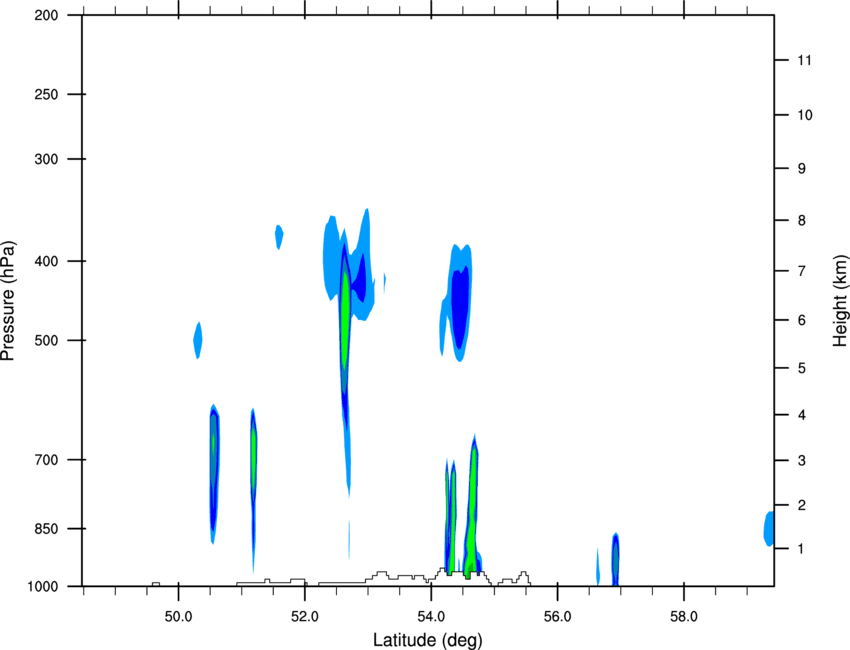
Task: Click the Height (km) axis title
Action: click(840, 300)
